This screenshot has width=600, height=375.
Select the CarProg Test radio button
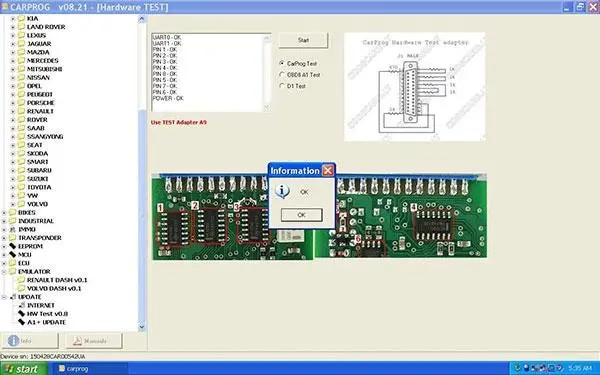click(x=282, y=63)
